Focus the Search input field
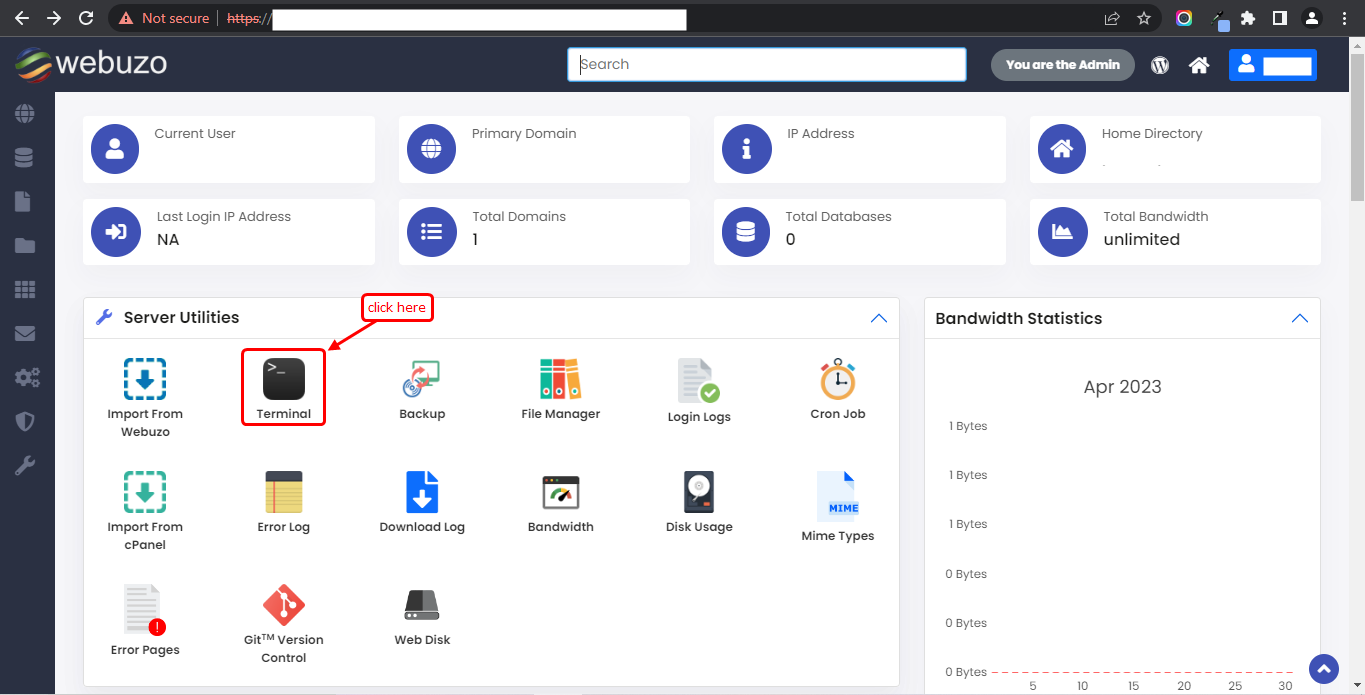This screenshot has width=1365, height=695. (767, 65)
